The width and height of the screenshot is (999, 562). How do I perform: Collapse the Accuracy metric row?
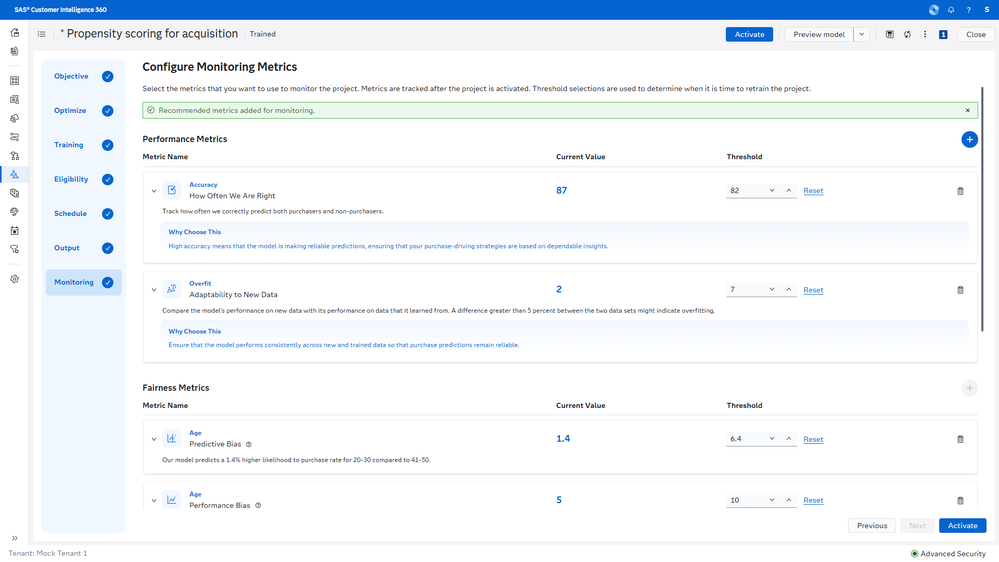click(x=154, y=191)
